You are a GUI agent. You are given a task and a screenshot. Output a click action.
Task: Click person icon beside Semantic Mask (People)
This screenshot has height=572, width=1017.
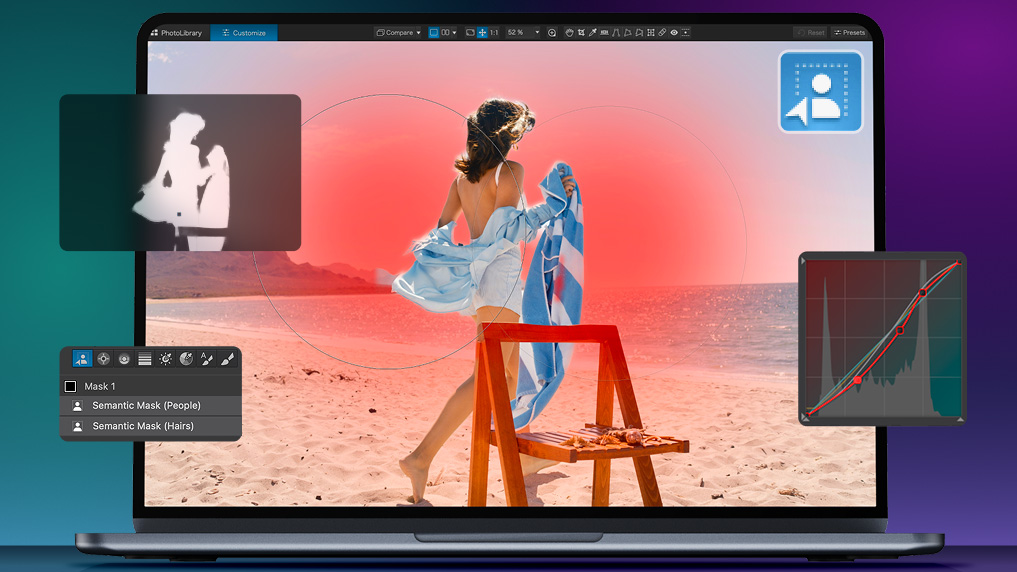[x=77, y=406]
